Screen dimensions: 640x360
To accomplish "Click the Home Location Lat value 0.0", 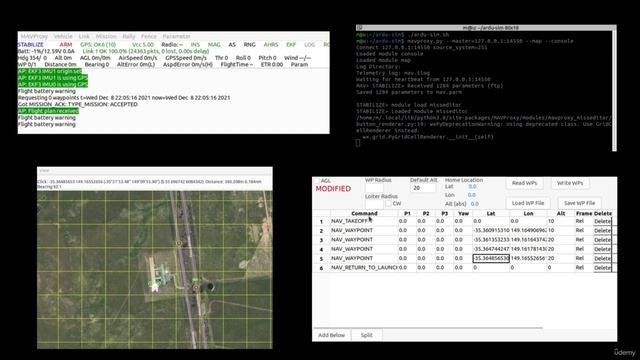I will (x=472, y=187).
